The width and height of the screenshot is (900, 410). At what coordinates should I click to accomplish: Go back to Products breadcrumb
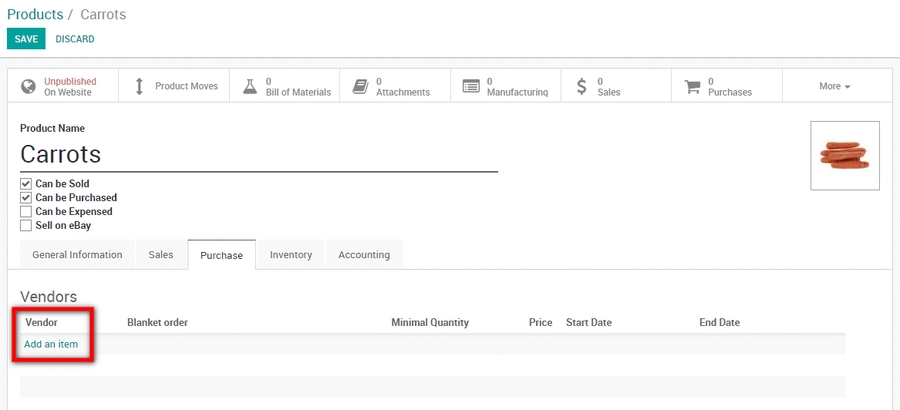35,14
